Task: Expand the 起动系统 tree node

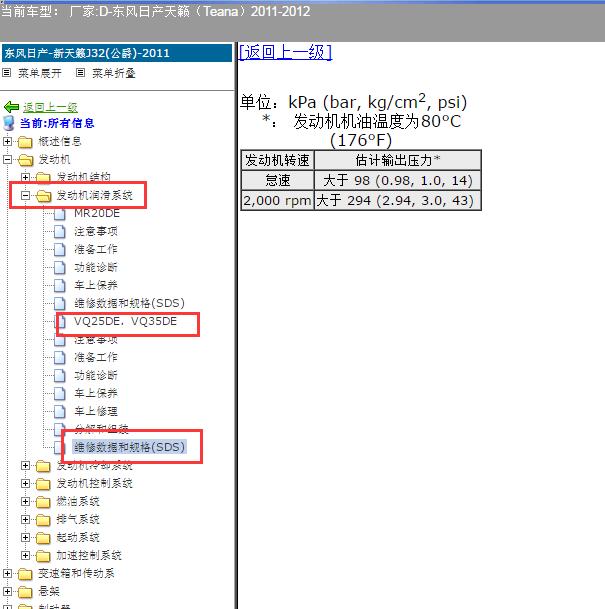Action: click(25, 538)
